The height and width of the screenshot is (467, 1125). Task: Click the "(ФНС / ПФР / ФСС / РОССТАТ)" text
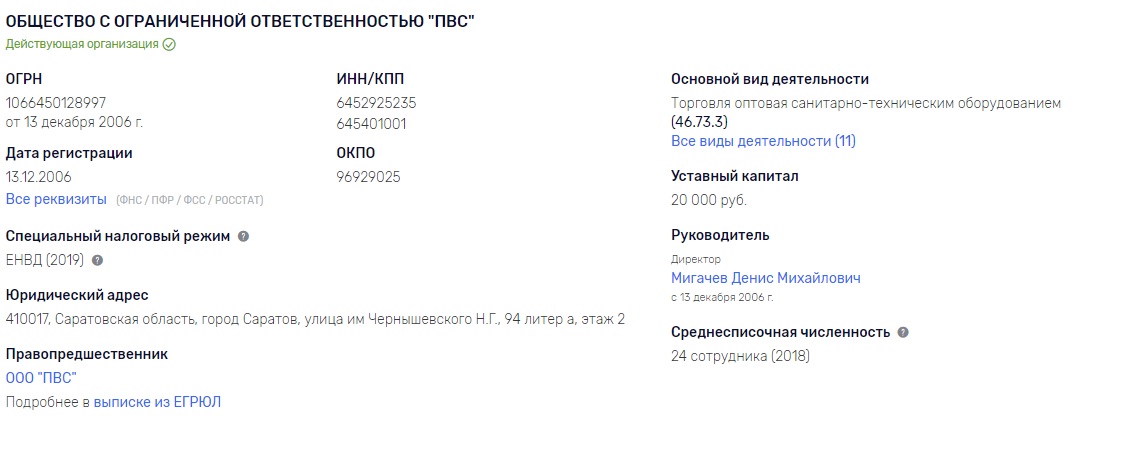[190, 200]
